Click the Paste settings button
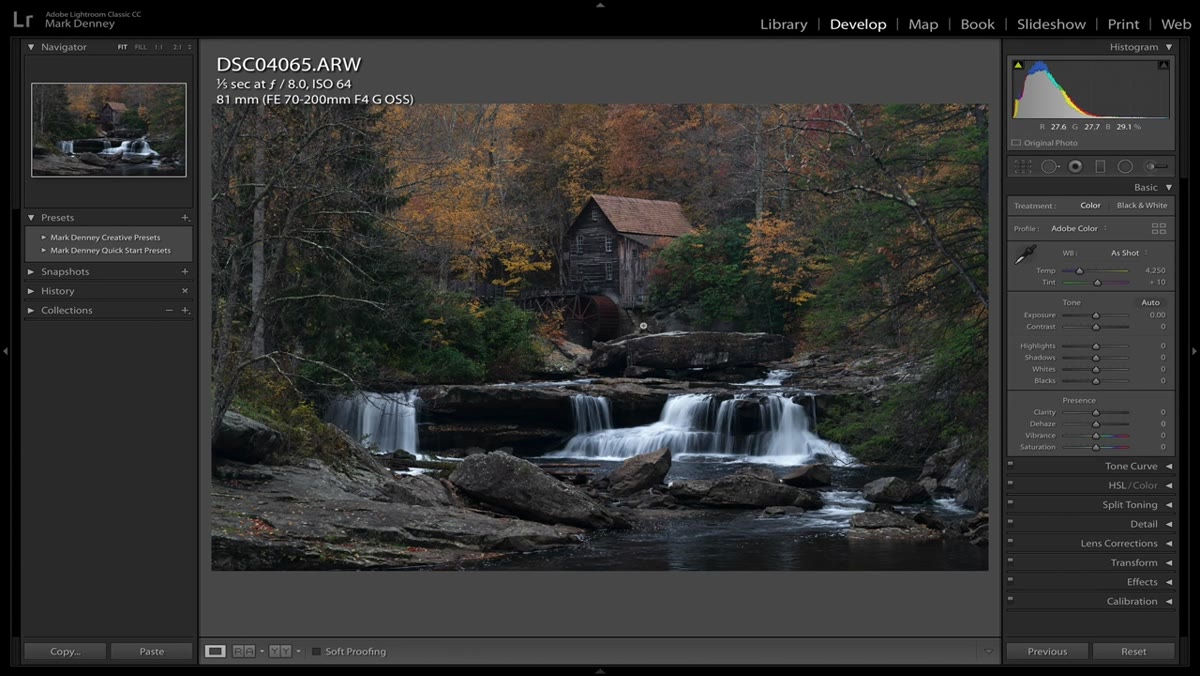Viewport: 1200px width, 676px height. click(152, 651)
